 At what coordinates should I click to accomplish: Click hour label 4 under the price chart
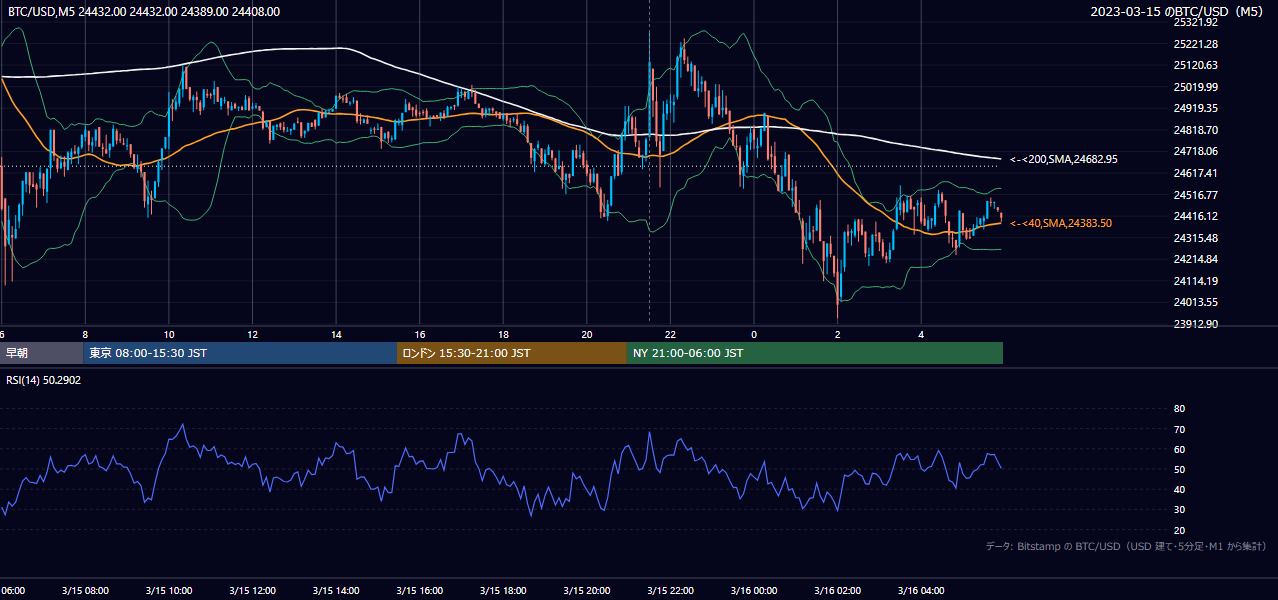(921, 334)
